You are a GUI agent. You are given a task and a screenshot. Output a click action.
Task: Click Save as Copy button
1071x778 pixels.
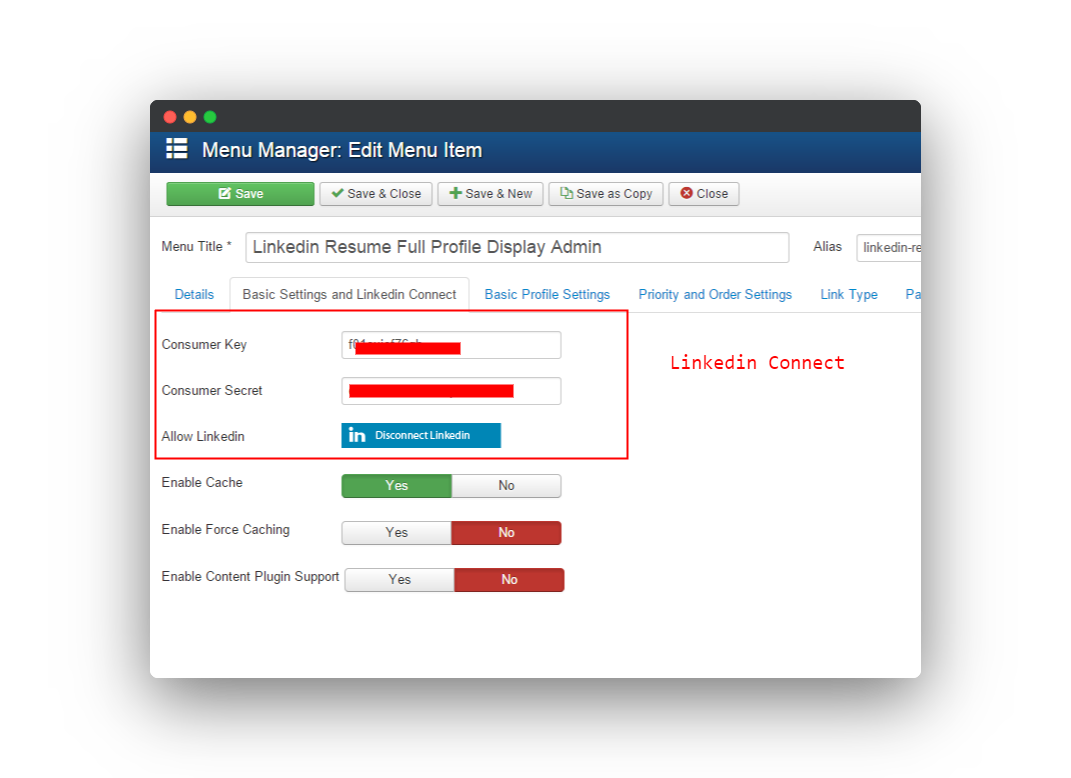tap(606, 194)
